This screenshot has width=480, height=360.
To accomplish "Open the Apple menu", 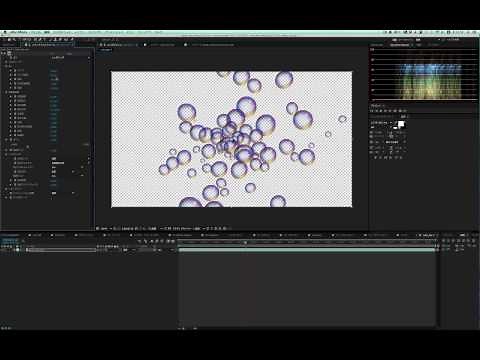I will click(x=5, y=33).
